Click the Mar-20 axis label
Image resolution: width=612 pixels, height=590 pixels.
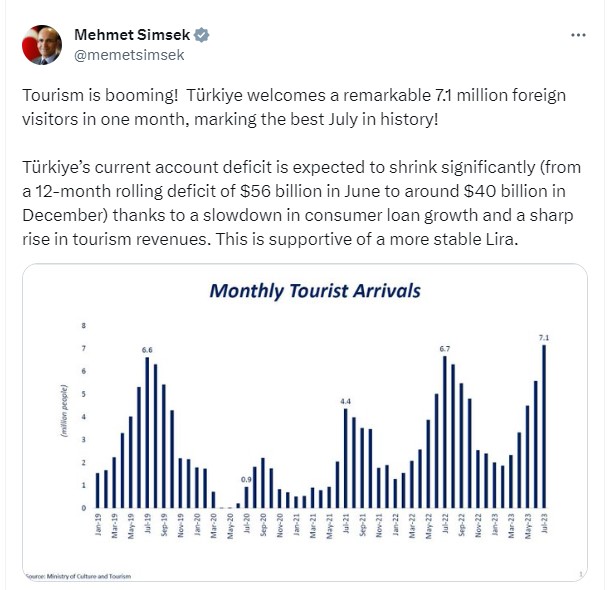[x=213, y=526]
